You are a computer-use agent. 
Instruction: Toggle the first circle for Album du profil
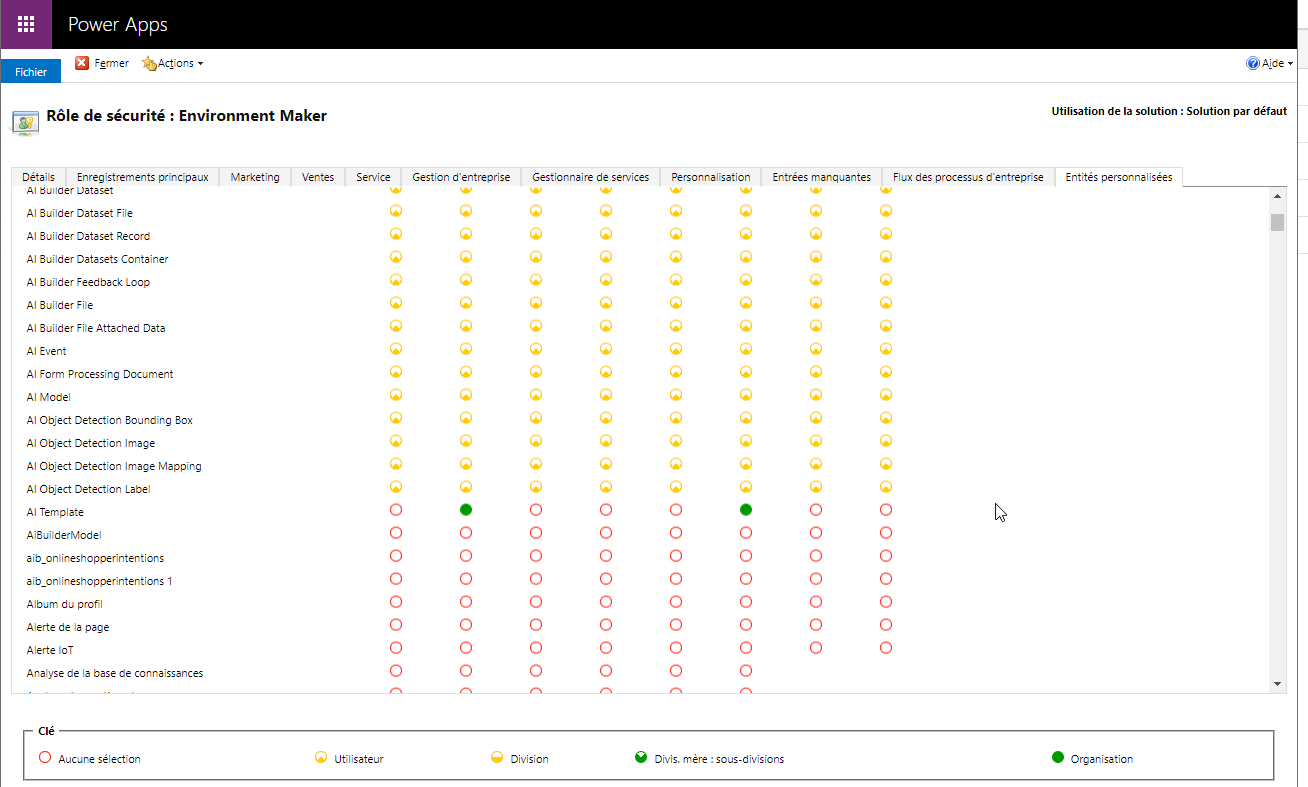[x=396, y=602]
